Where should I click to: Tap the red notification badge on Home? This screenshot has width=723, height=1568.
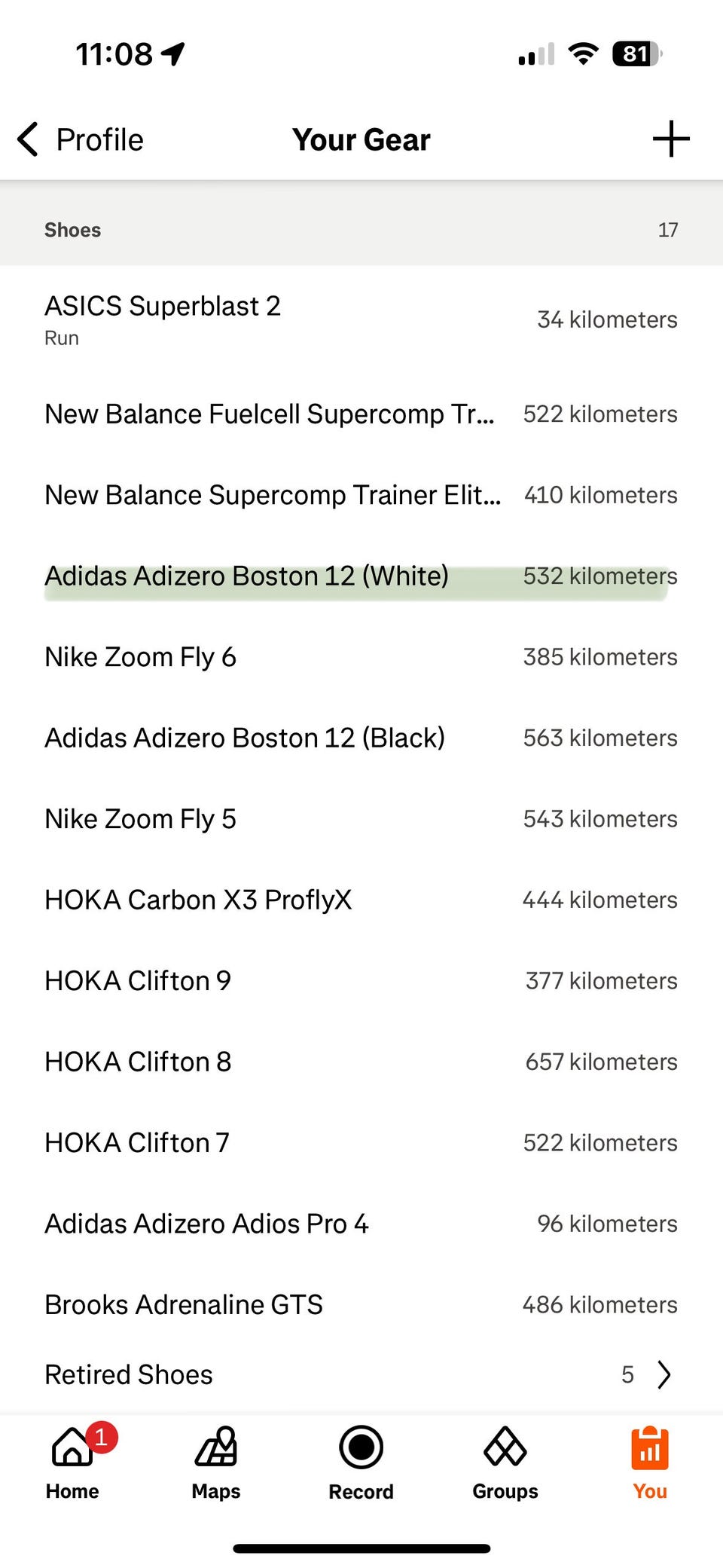pos(101,1437)
